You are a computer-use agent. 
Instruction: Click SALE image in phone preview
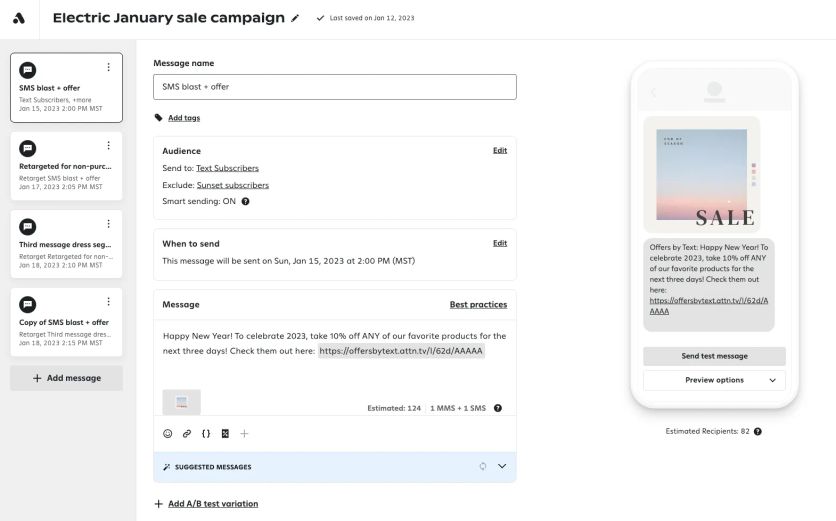pyautogui.click(x=702, y=174)
